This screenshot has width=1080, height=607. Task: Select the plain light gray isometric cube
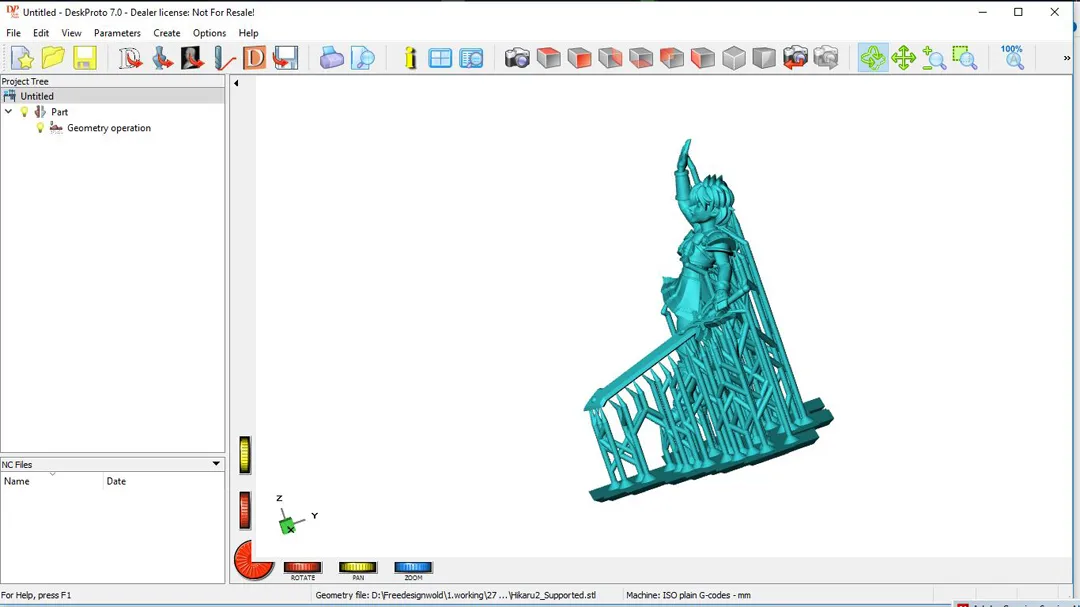734,58
